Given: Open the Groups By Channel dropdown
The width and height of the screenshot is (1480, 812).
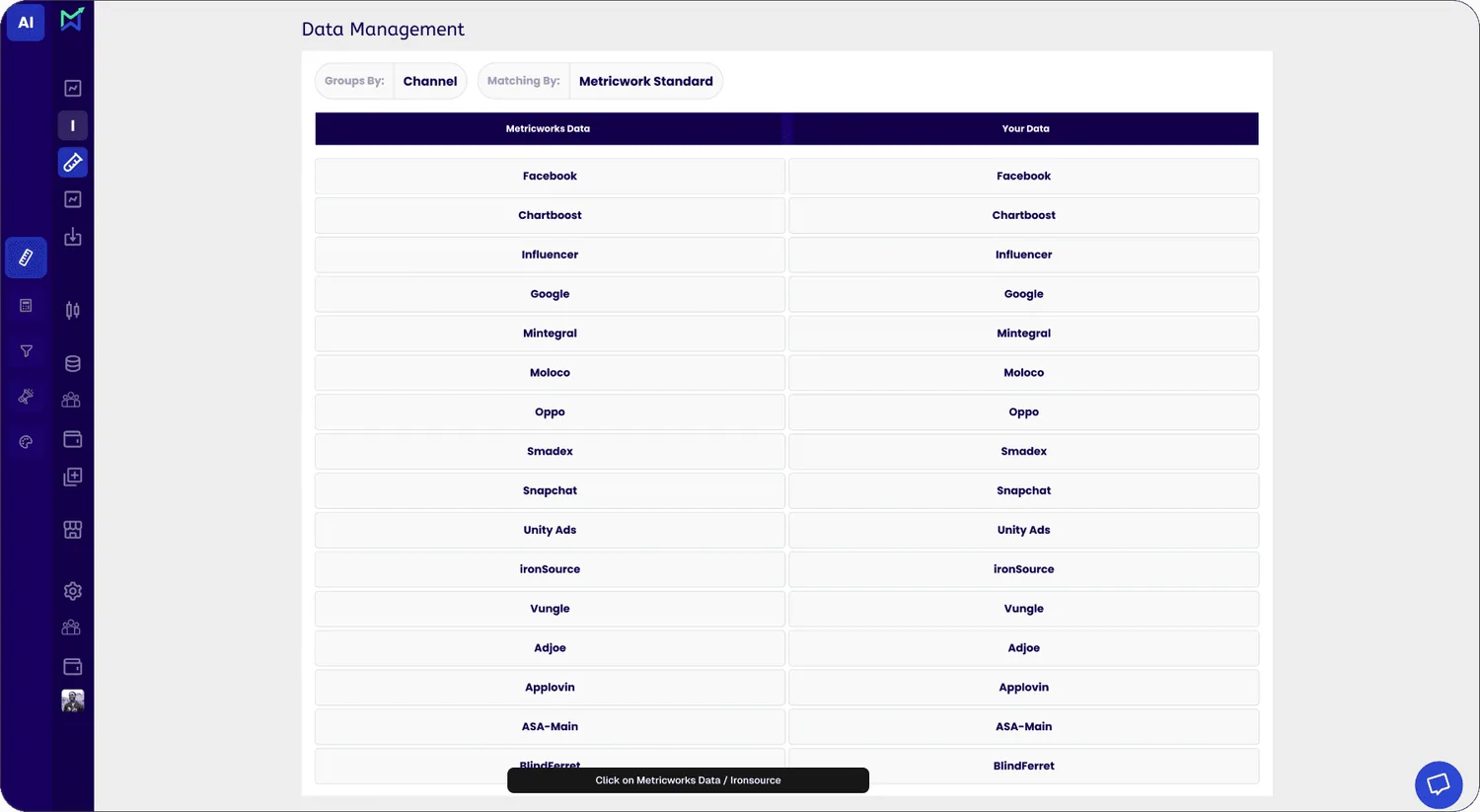Looking at the screenshot, I should [391, 81].
